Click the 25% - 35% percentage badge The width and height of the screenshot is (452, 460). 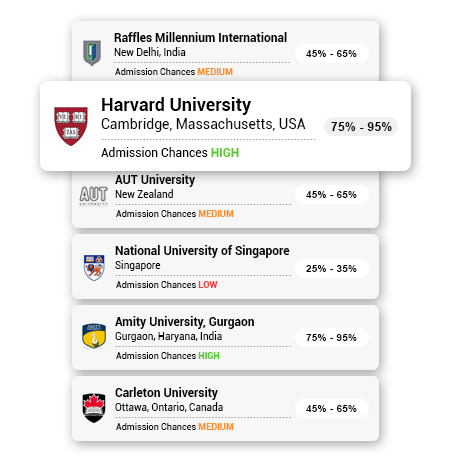(332, 268)
